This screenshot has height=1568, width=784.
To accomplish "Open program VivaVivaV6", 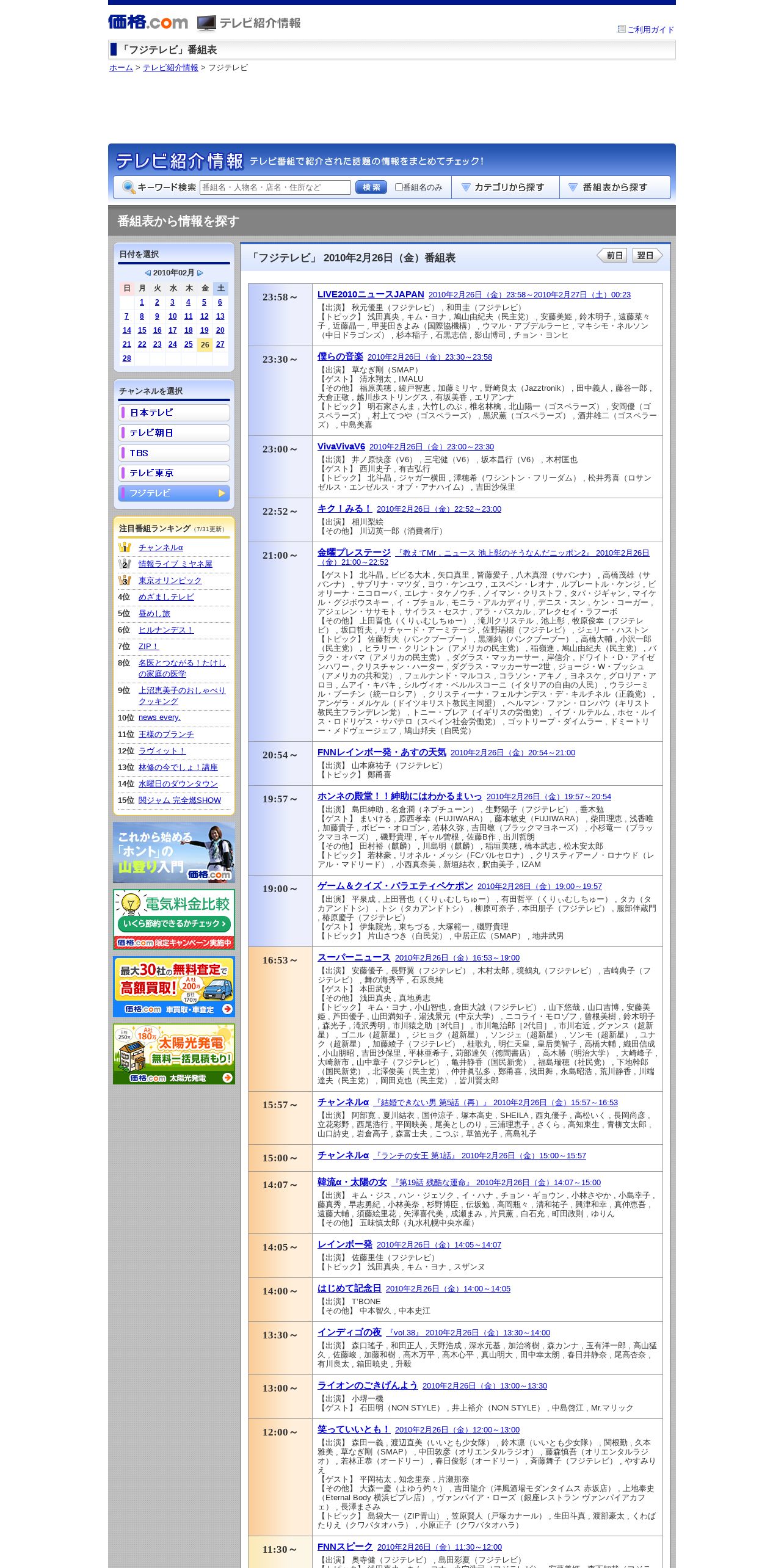I will [341, 446].
